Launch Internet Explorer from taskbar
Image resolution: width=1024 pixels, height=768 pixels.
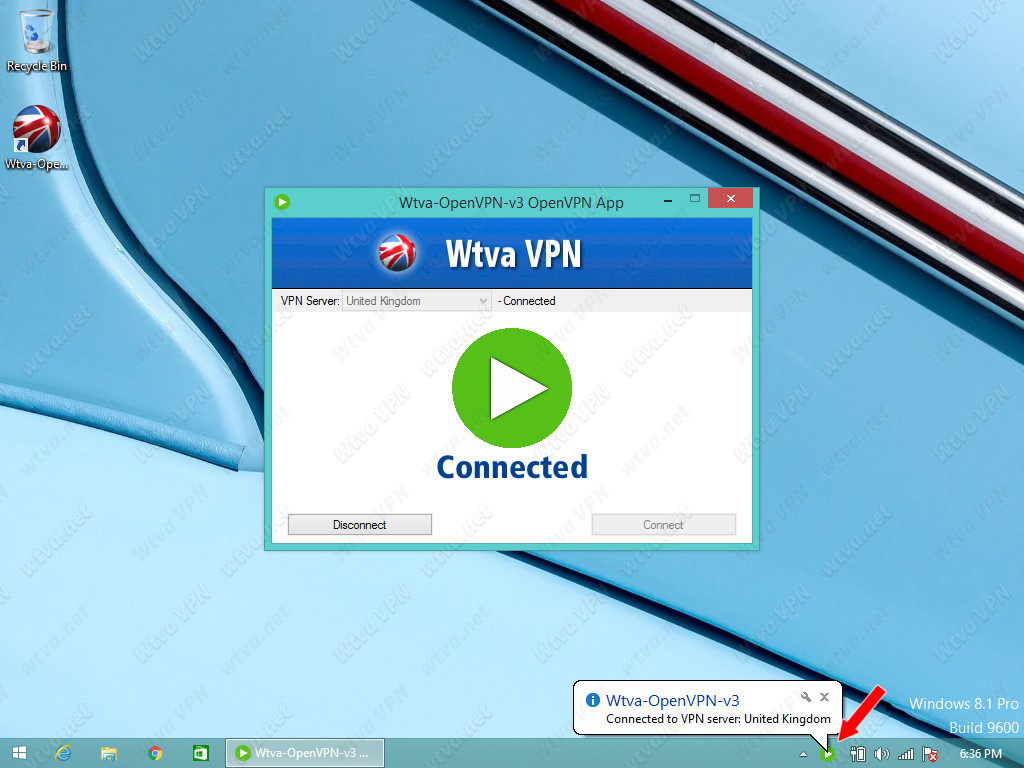coord(63,753)
